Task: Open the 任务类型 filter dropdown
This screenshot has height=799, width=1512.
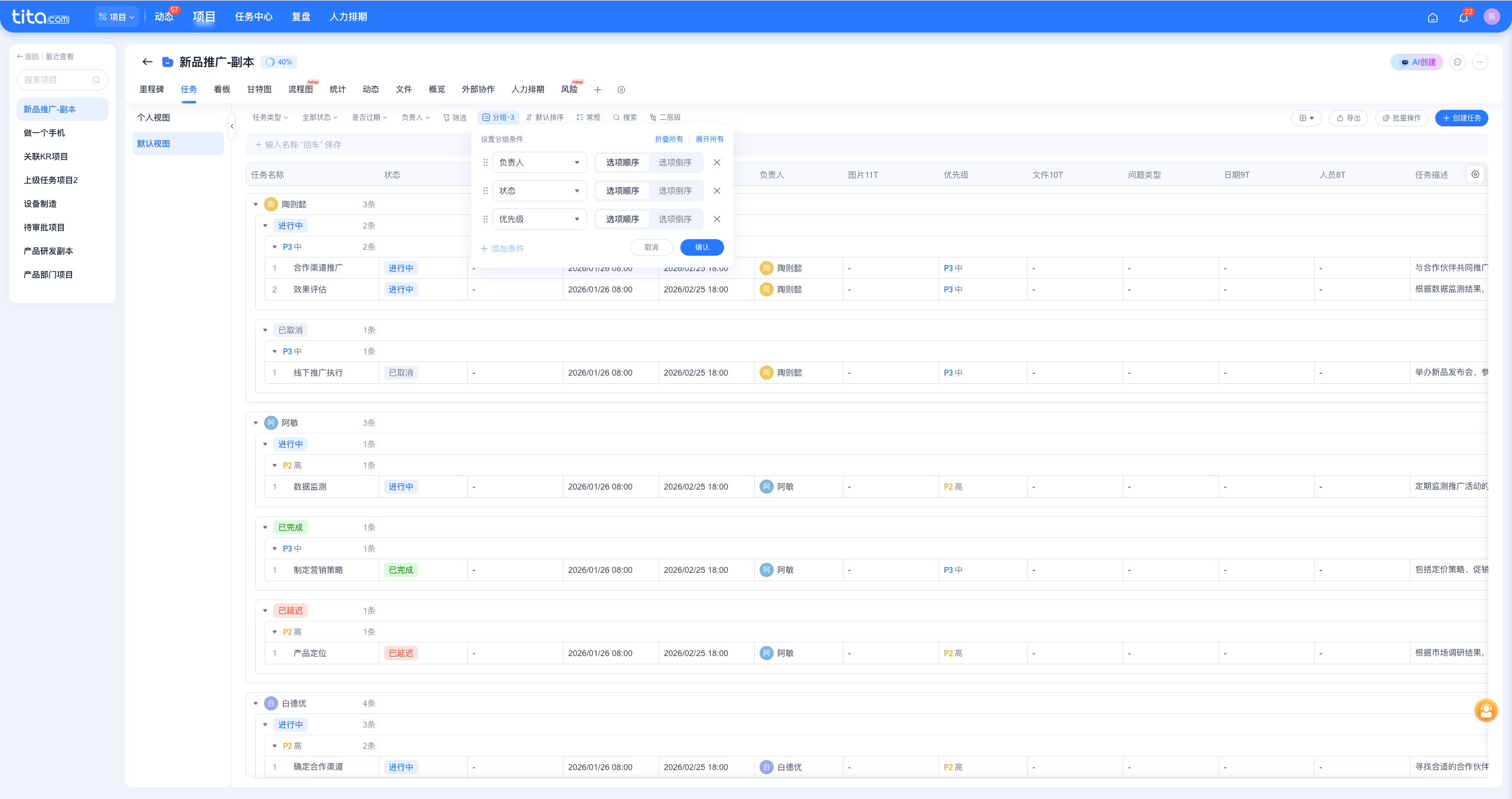Action: click(x=270, y=118)
